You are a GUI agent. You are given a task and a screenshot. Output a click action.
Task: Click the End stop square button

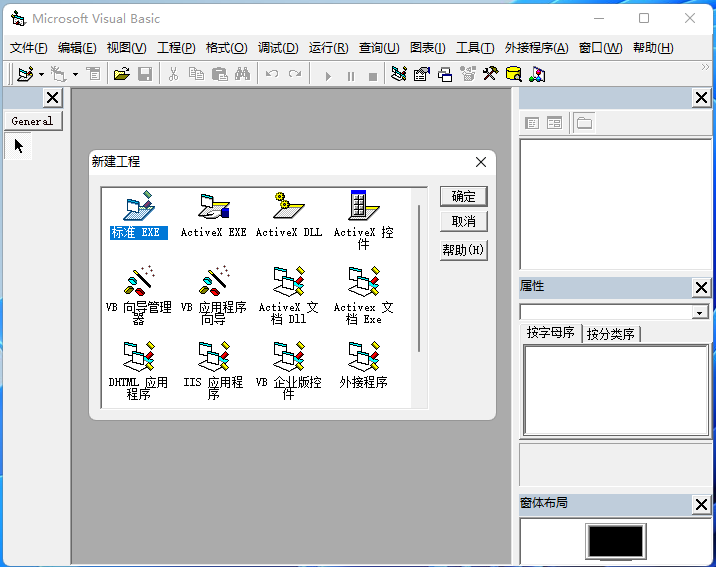[x=373, y=76]
